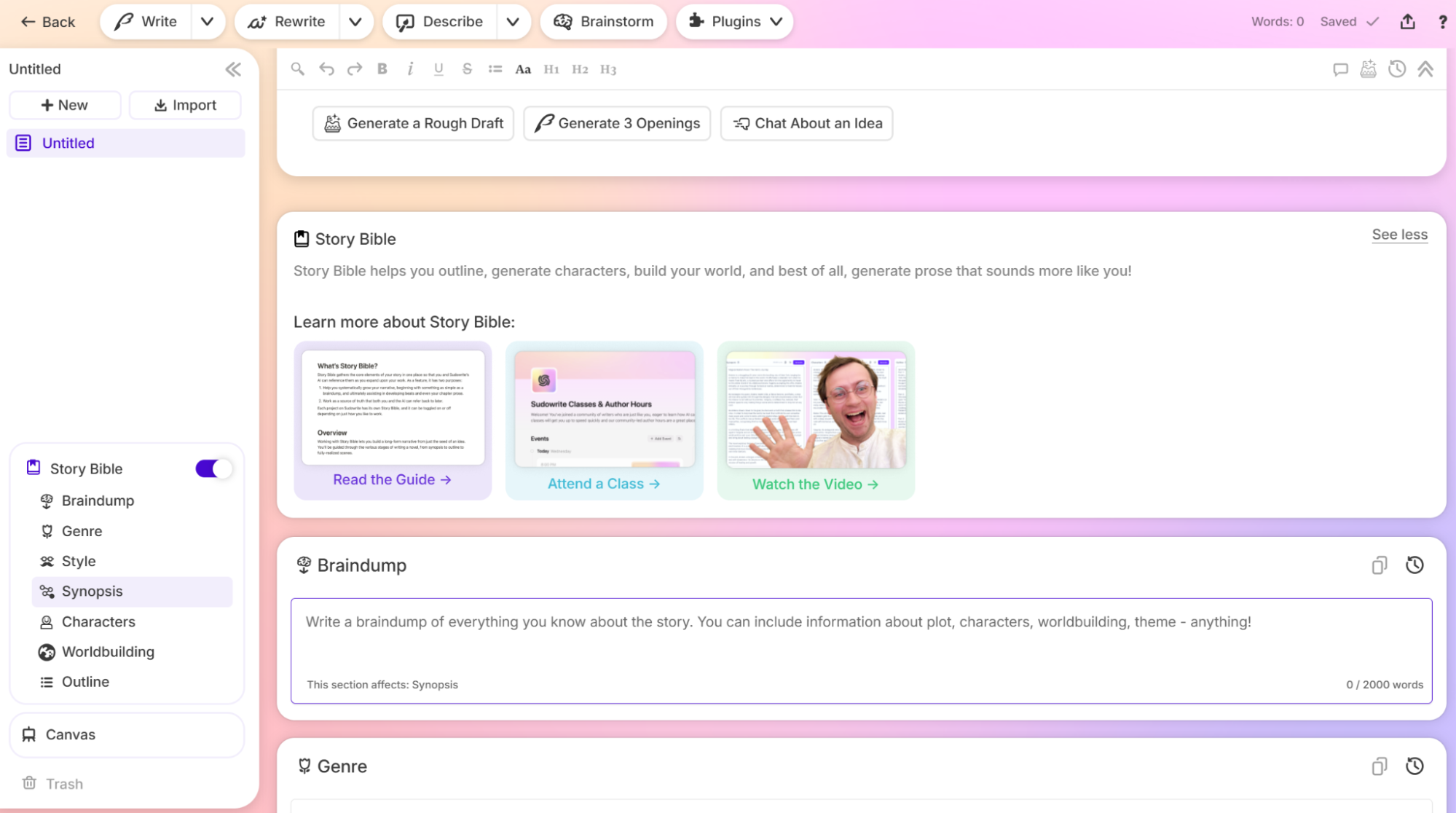
Task: Click the strikethrough formatting icon
Action: [467, 69]
